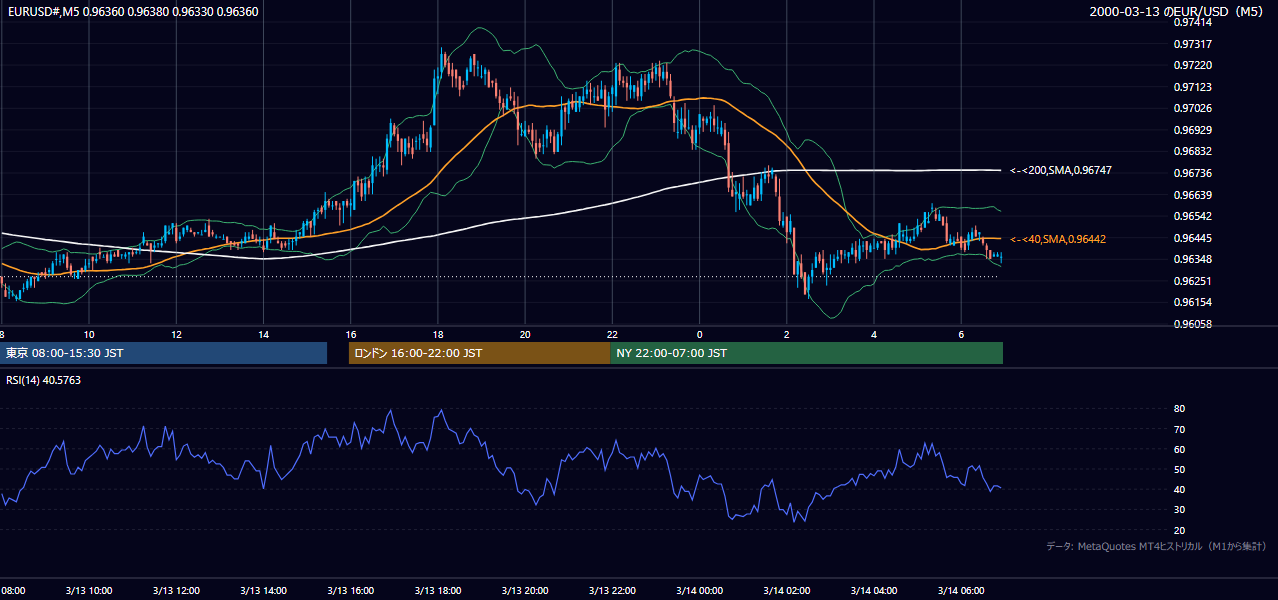This screenshot has height=600, width=1278.
Task: Select the 40 SMA 0.96442 label
Action: pyautogui.click(x=1058, y=239)
